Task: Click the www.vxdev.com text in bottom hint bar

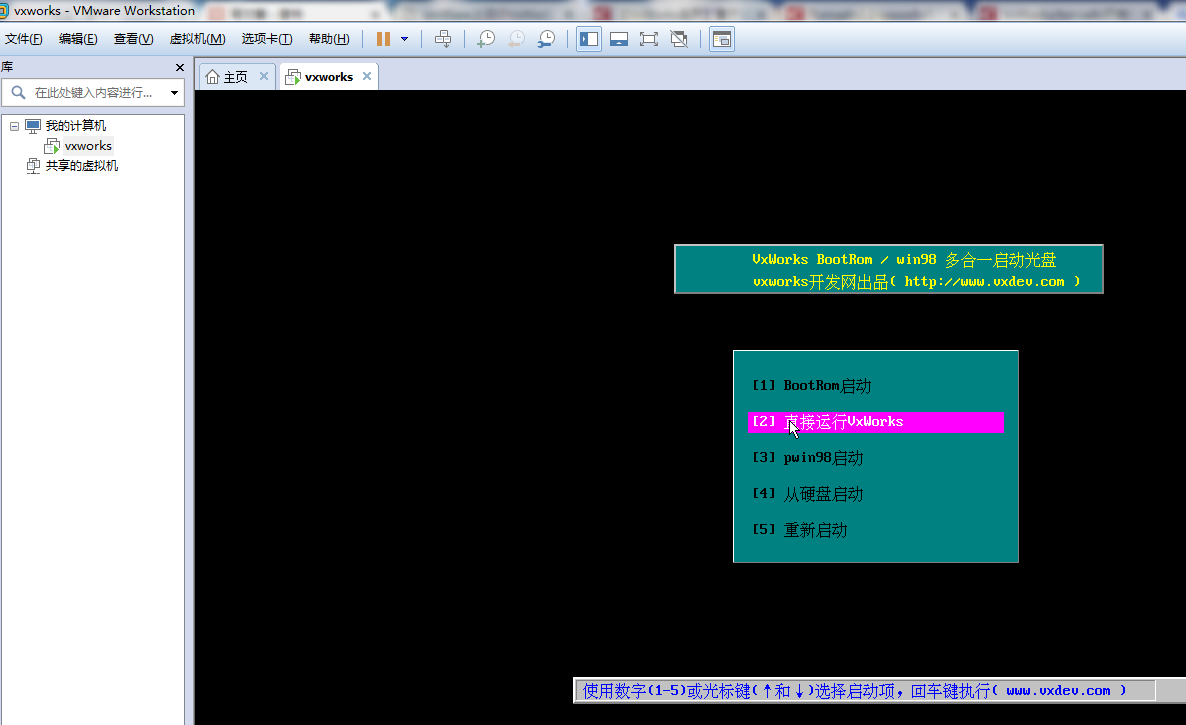Action: [1058, 691]
